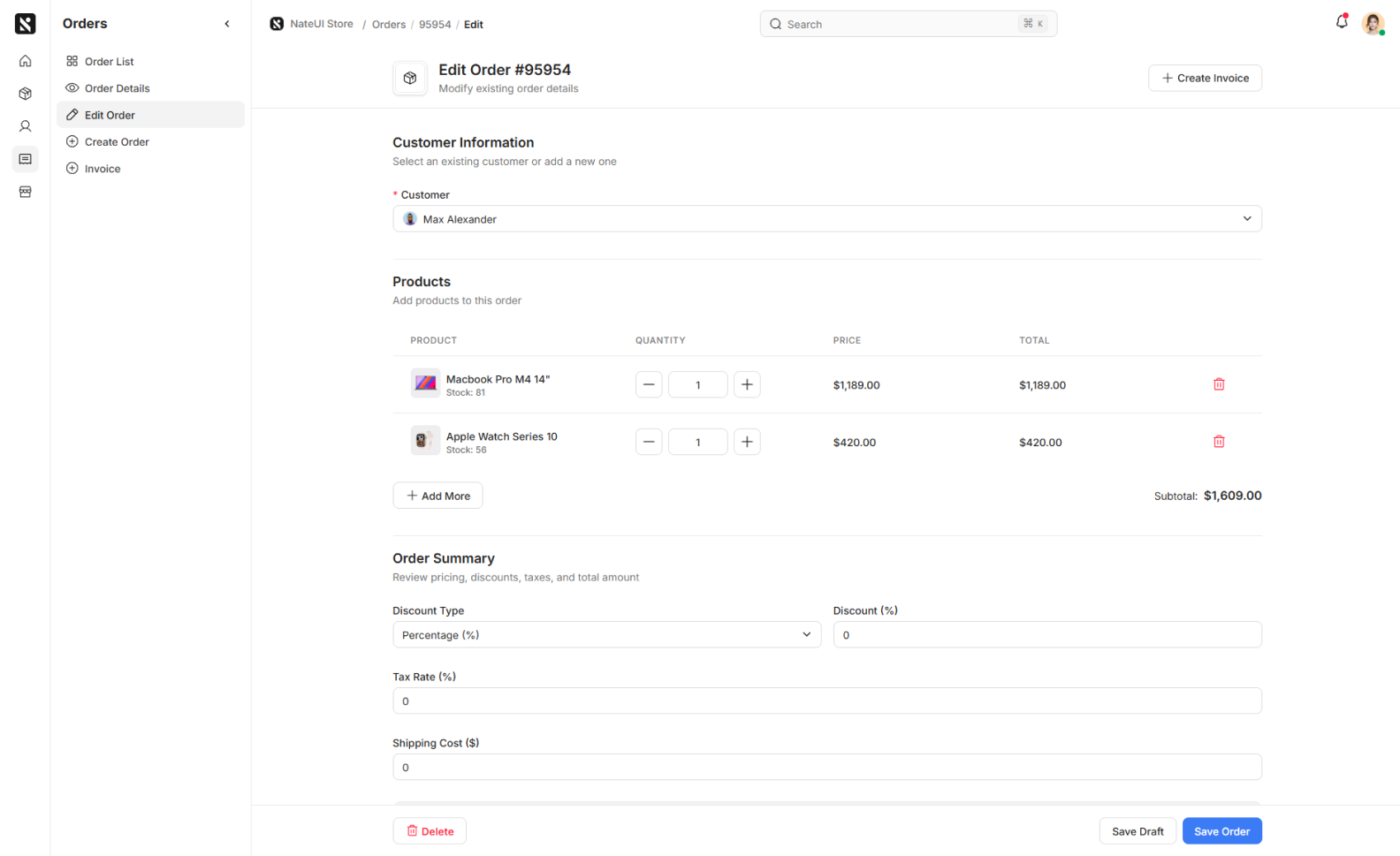Delete Macbook Pro M4 row with trash icon
Viewport: 1400px width, 856px height.
(1219, 384)
